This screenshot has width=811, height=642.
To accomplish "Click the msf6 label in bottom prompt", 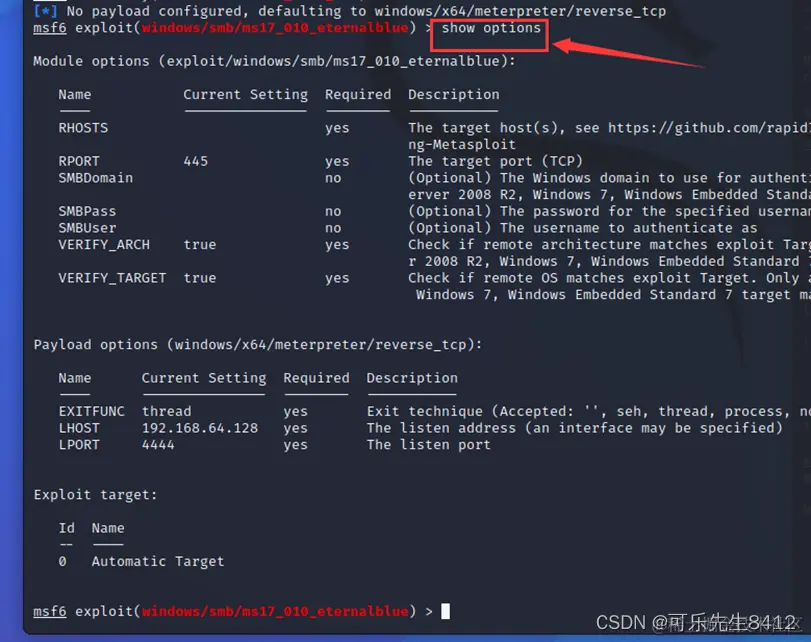I will click(x=50, y=611).
